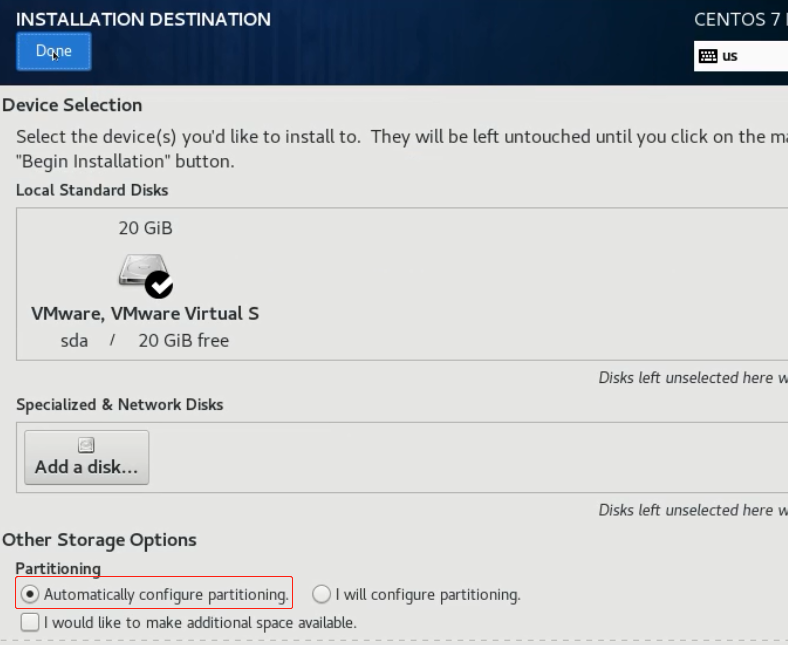
Task: Click the "Partitioning" section label
Action: (x=58, y=569)
